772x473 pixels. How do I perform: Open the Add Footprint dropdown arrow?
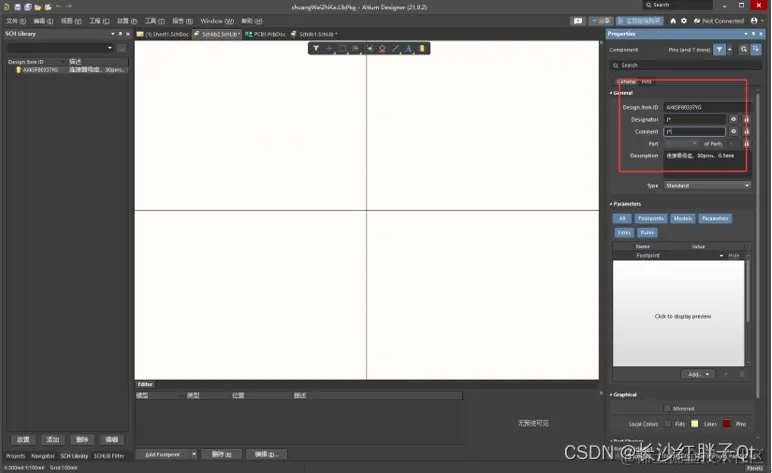pos(194,454)
